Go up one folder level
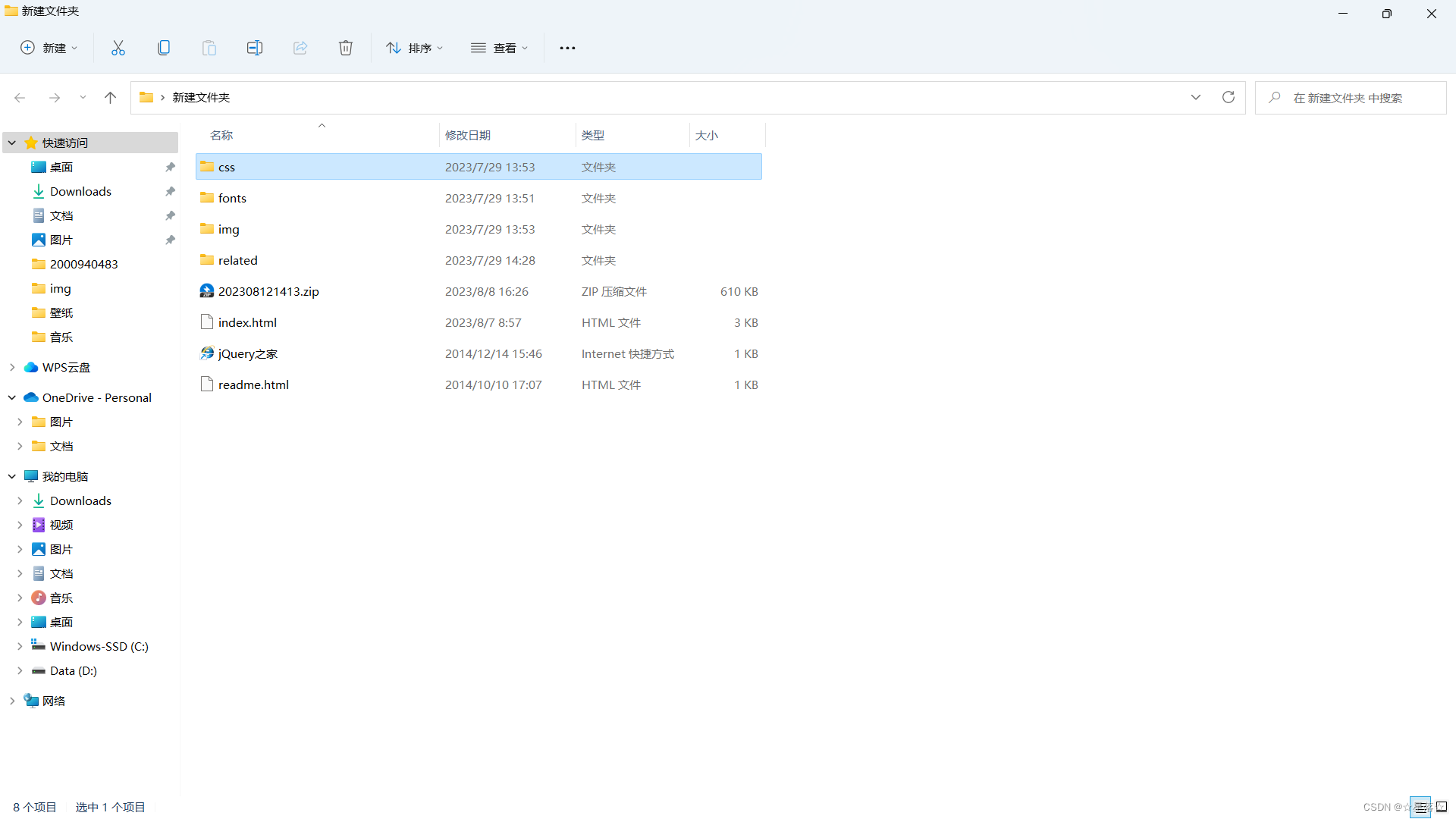The height and width of the screenshot is (819, 1456). click(110, 97)
